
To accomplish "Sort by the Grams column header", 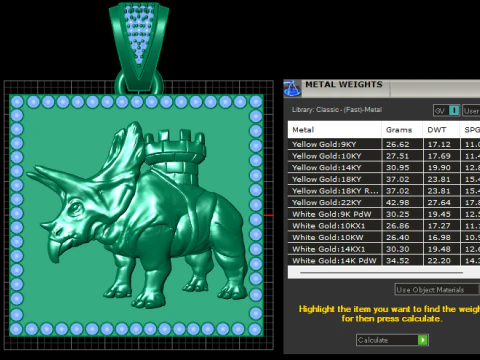I will 402,130.
